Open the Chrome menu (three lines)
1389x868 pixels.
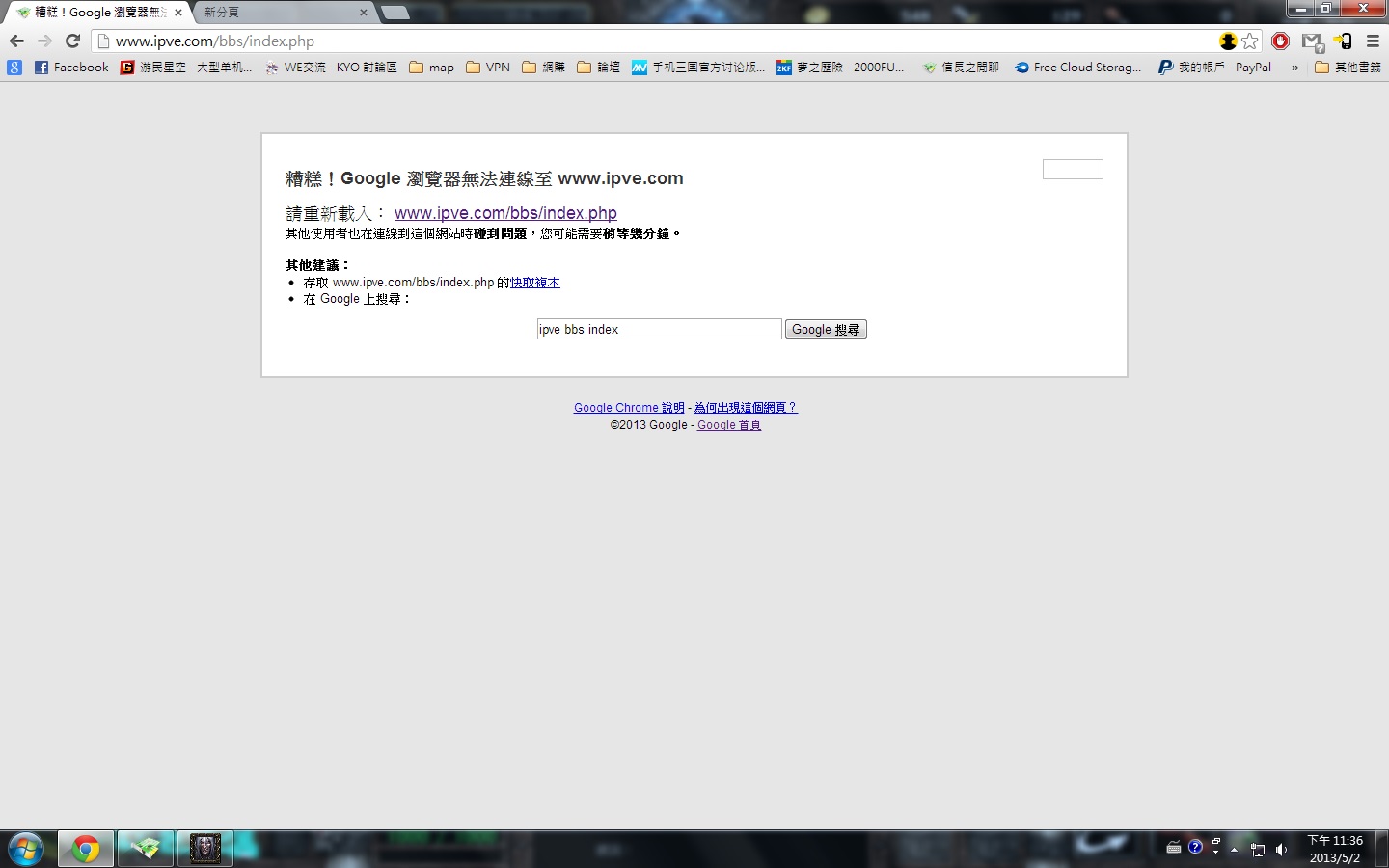coord(1373,41)
